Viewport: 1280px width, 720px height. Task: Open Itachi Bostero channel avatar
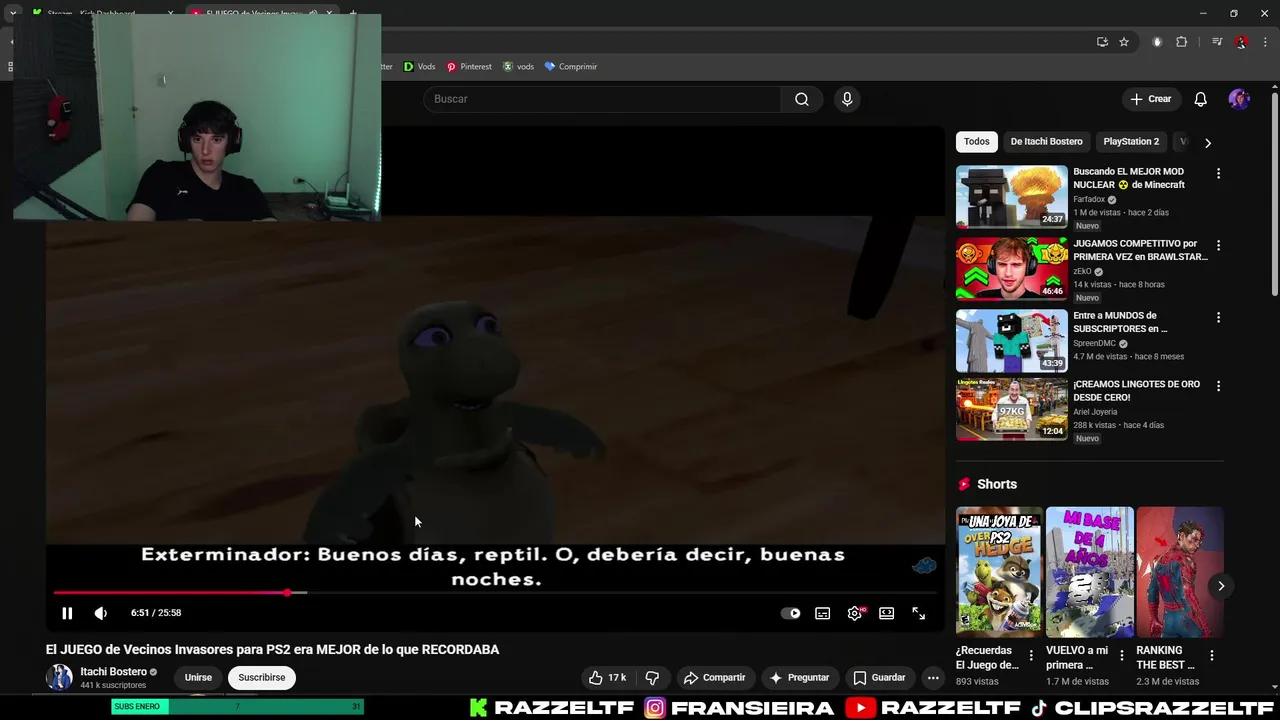[60, 677]
